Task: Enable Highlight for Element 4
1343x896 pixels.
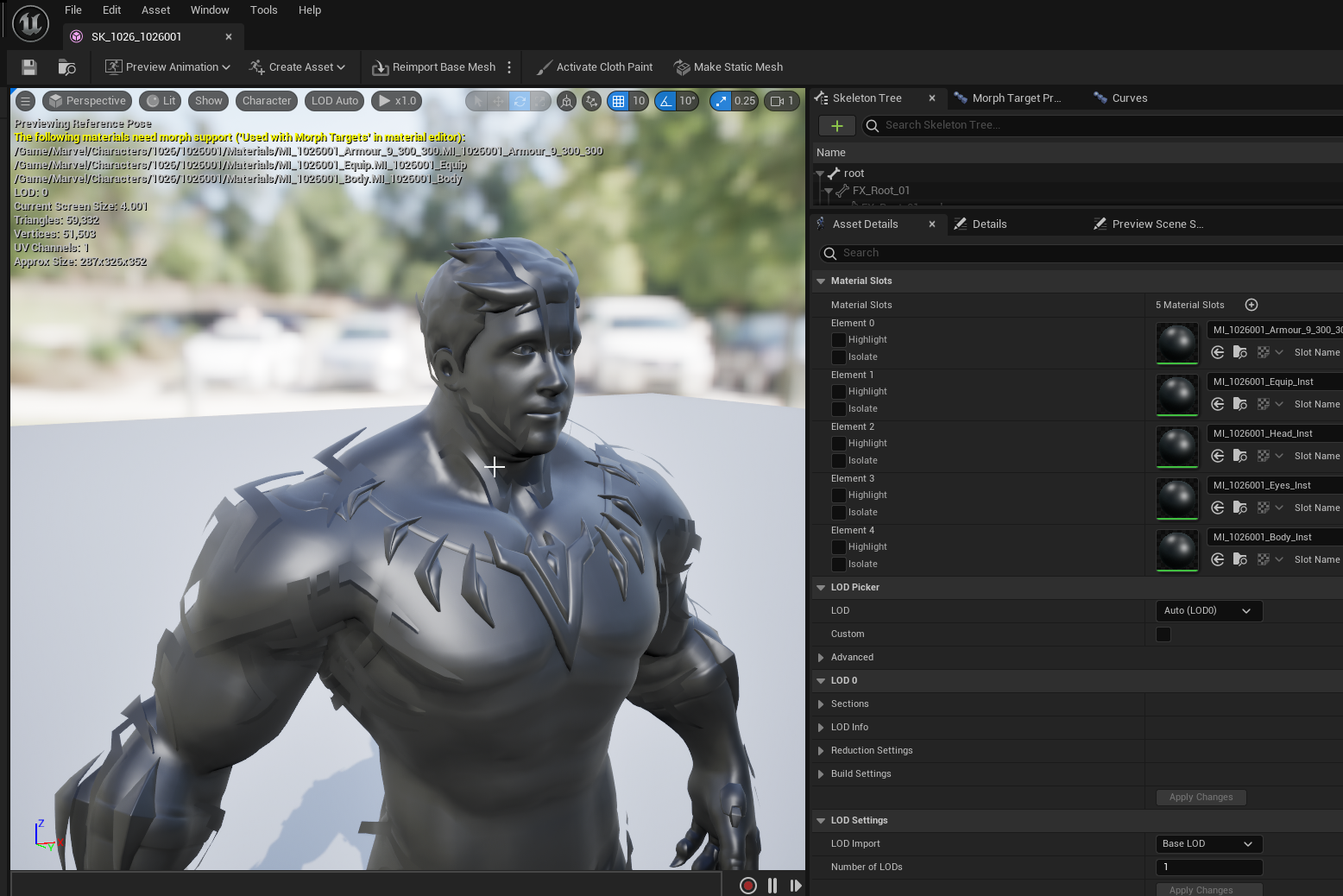Action: point(838,547)
